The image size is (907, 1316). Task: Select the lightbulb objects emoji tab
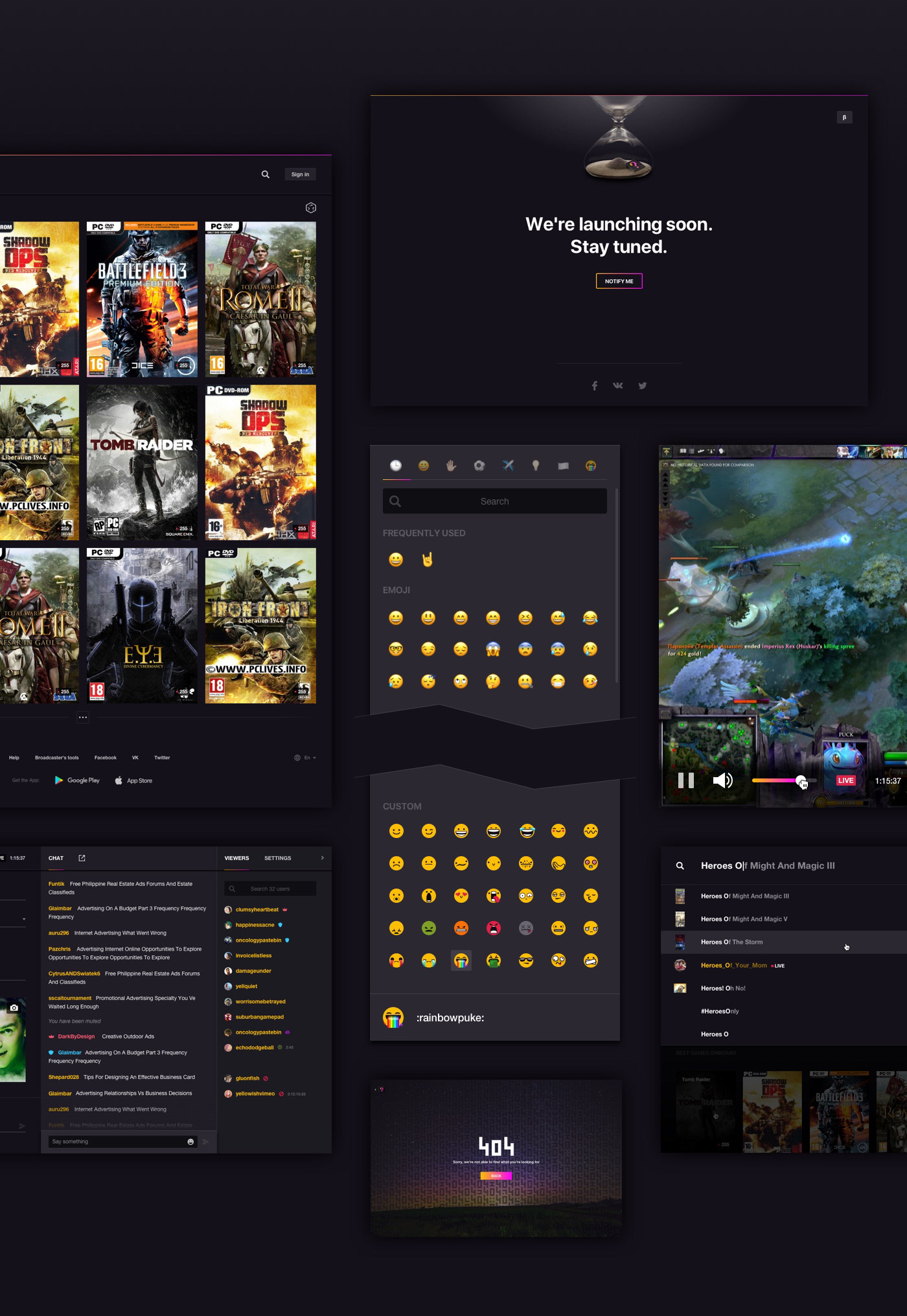point(536,466)
